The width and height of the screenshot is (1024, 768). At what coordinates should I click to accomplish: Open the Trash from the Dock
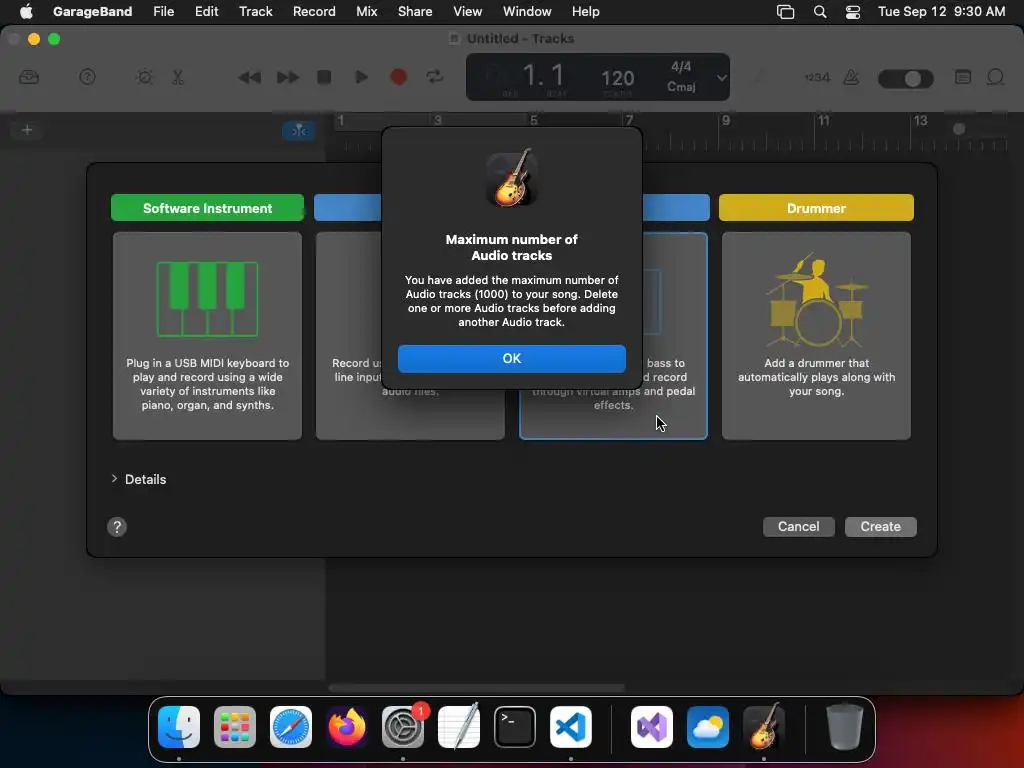(x=844, y=726)
